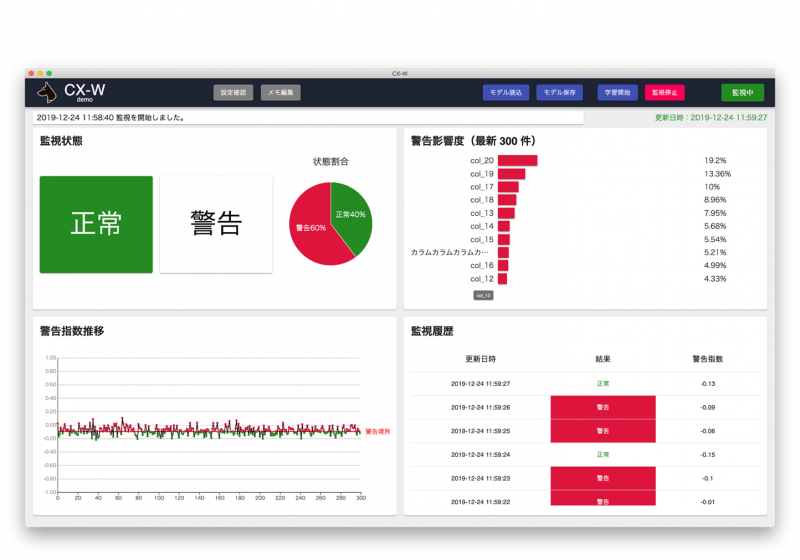
Task: Select the history row dated 11:59:27
Action: click(x=585, y=384)
